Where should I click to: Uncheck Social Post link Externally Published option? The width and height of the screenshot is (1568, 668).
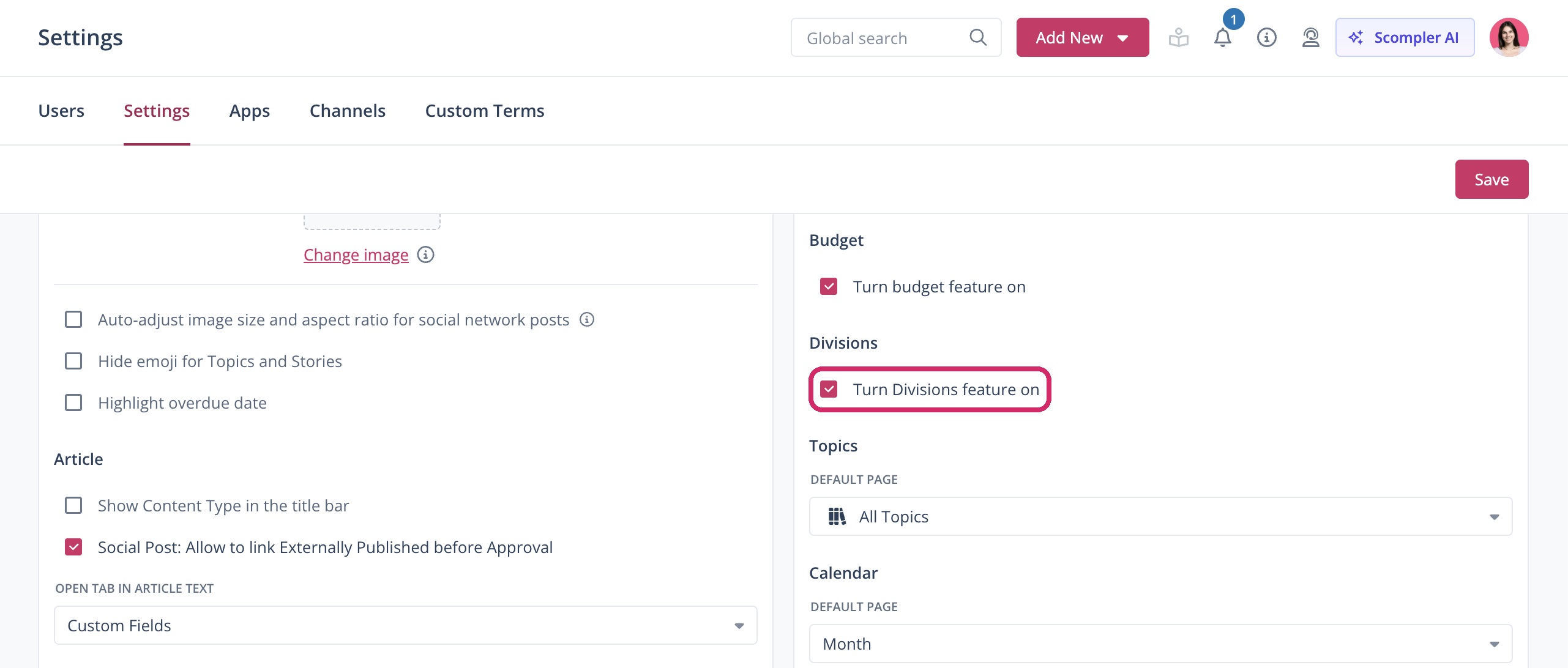tap(73, 547)
